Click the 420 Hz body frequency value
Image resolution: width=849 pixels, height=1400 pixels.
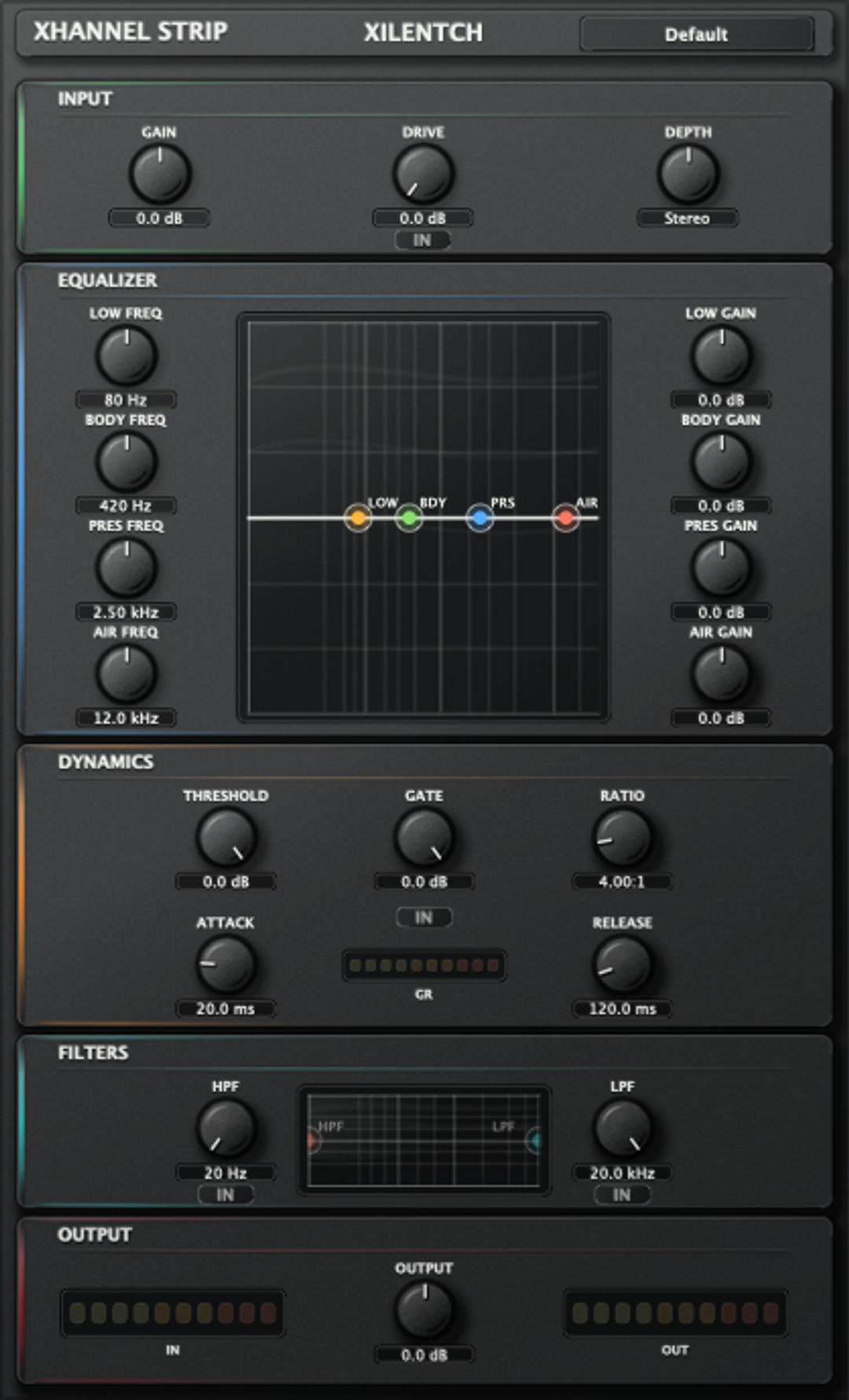126,506
